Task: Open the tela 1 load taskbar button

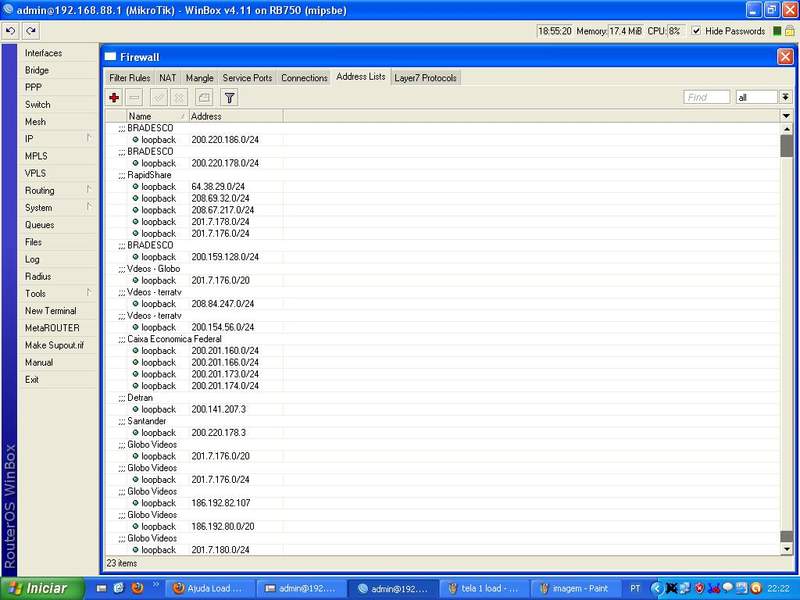Action: coord(484,588)
